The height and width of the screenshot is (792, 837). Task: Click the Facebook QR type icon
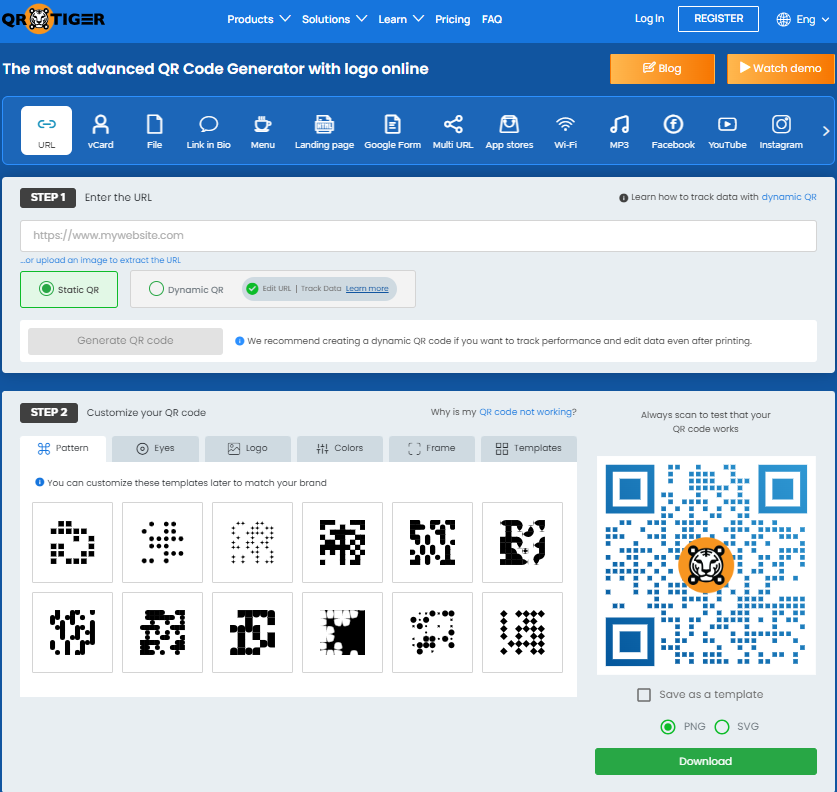point(673,125)
